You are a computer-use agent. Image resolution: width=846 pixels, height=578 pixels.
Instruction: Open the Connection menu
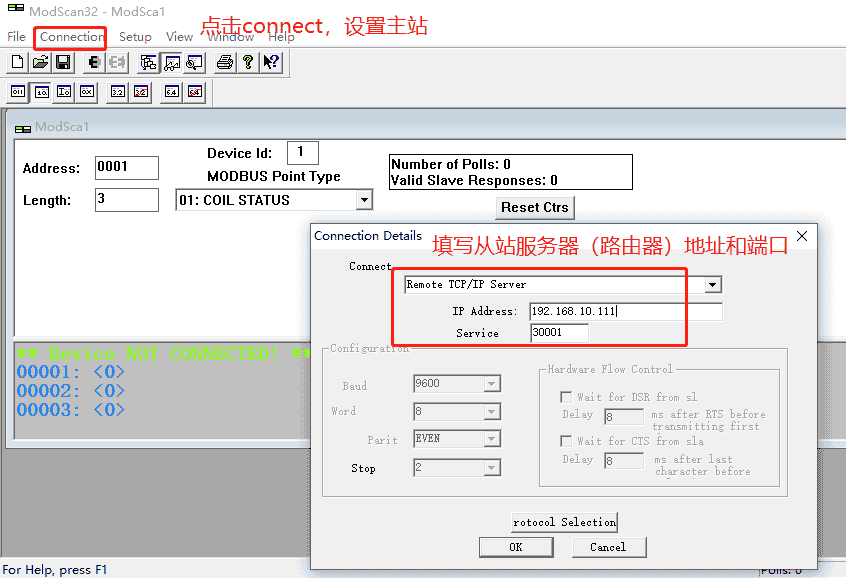click(x=72, y=37)
